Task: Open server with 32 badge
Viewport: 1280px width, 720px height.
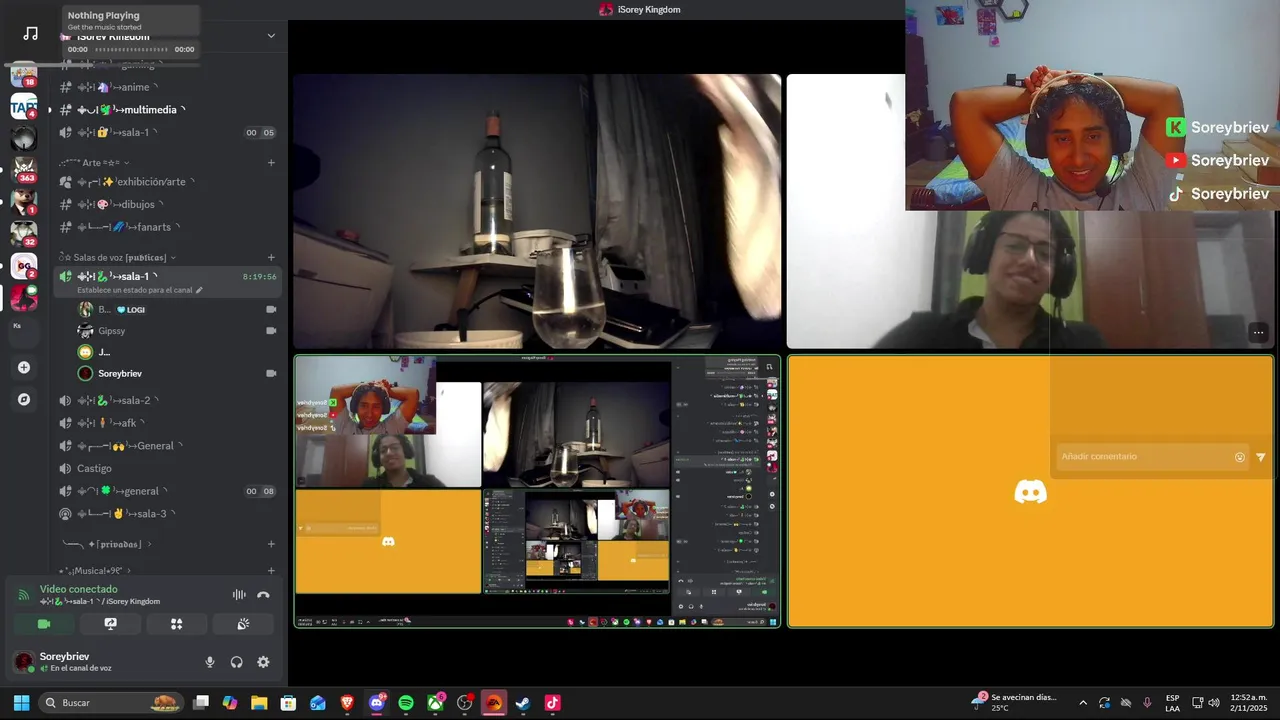Action: coord(24,234)
